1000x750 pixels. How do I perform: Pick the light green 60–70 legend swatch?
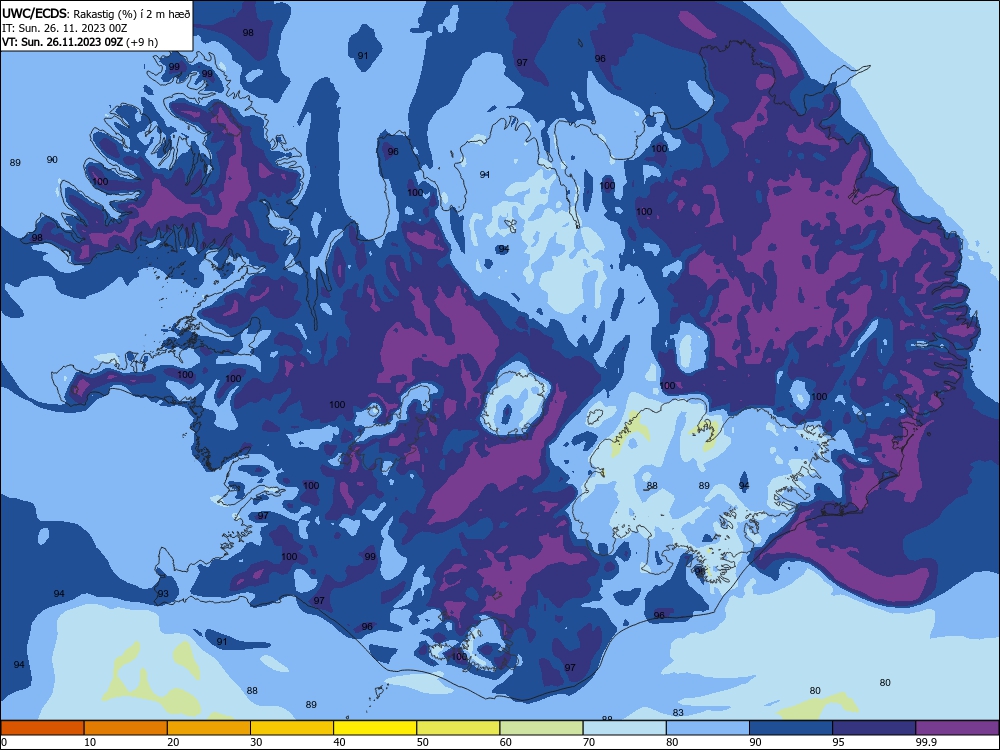541,728
